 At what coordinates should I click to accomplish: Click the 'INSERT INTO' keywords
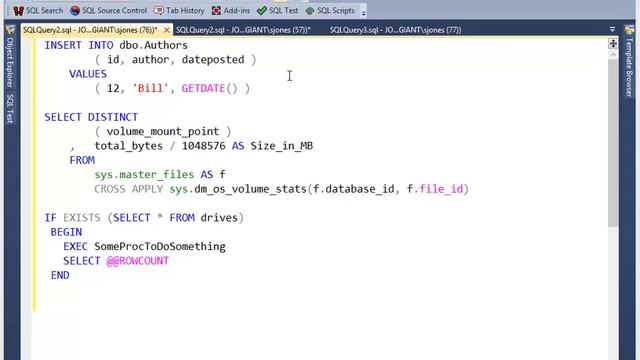[x=79, y=45]
